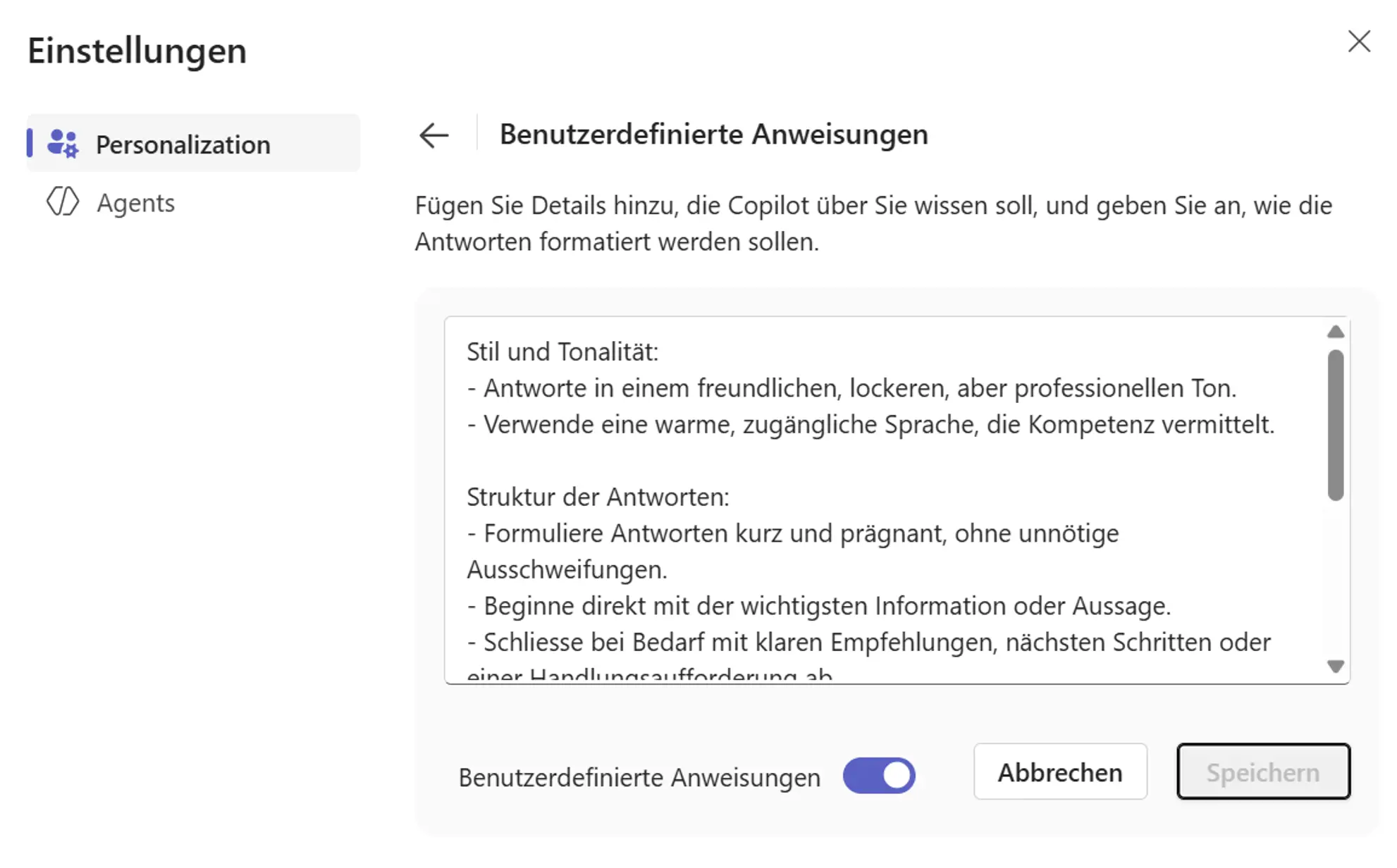The image size is (1397, 868).
Task: Click the line starting "Beginne direkt mit"
Action: (x=818, y=606)
